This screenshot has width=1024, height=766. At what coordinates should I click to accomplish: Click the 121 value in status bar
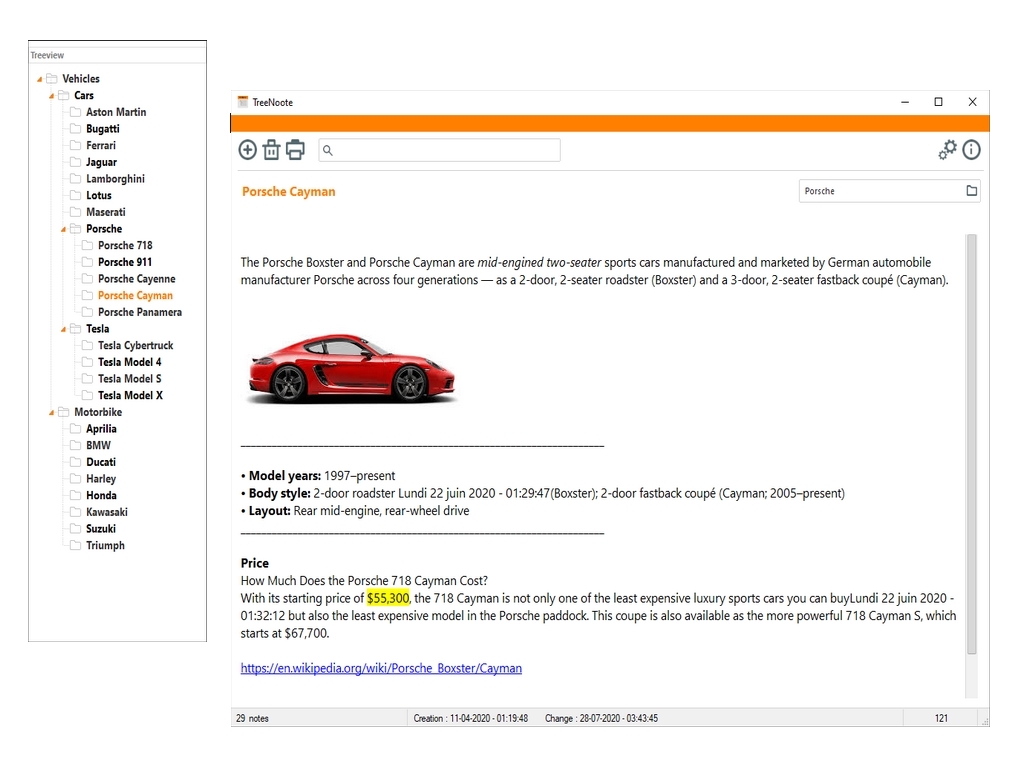click(941, 718)
